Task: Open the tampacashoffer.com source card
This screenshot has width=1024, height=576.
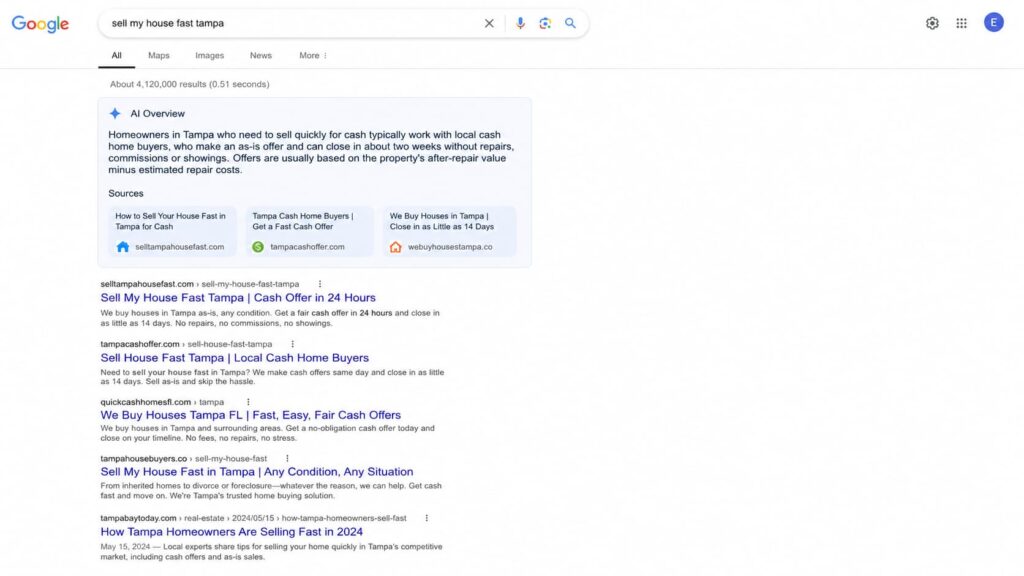Action: 310,231
